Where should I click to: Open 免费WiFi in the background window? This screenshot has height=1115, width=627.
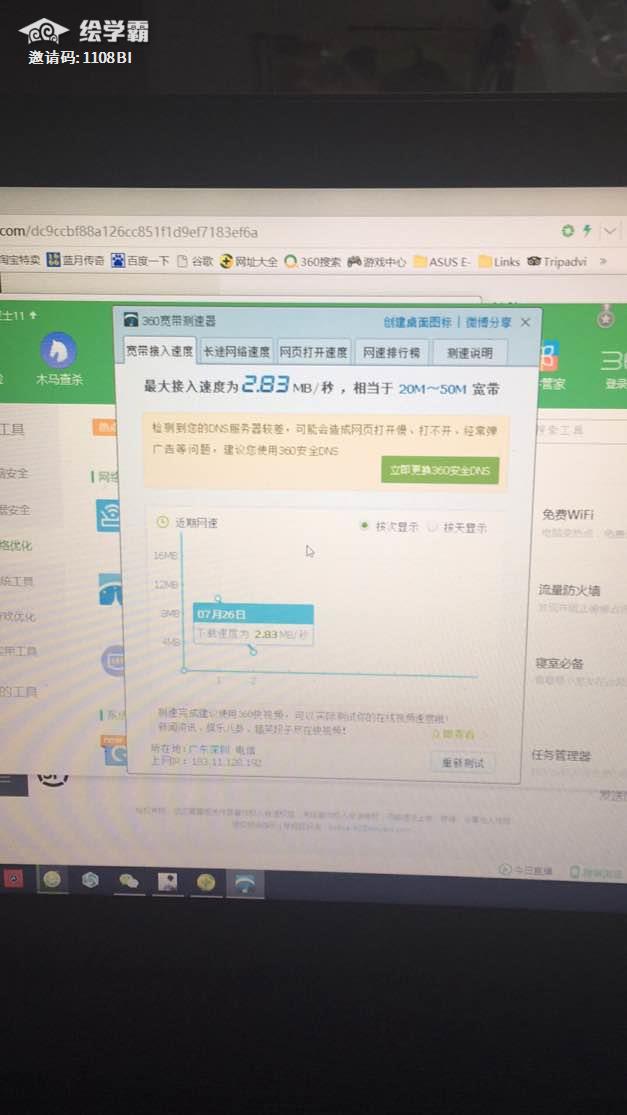click(x=567, y=514)
